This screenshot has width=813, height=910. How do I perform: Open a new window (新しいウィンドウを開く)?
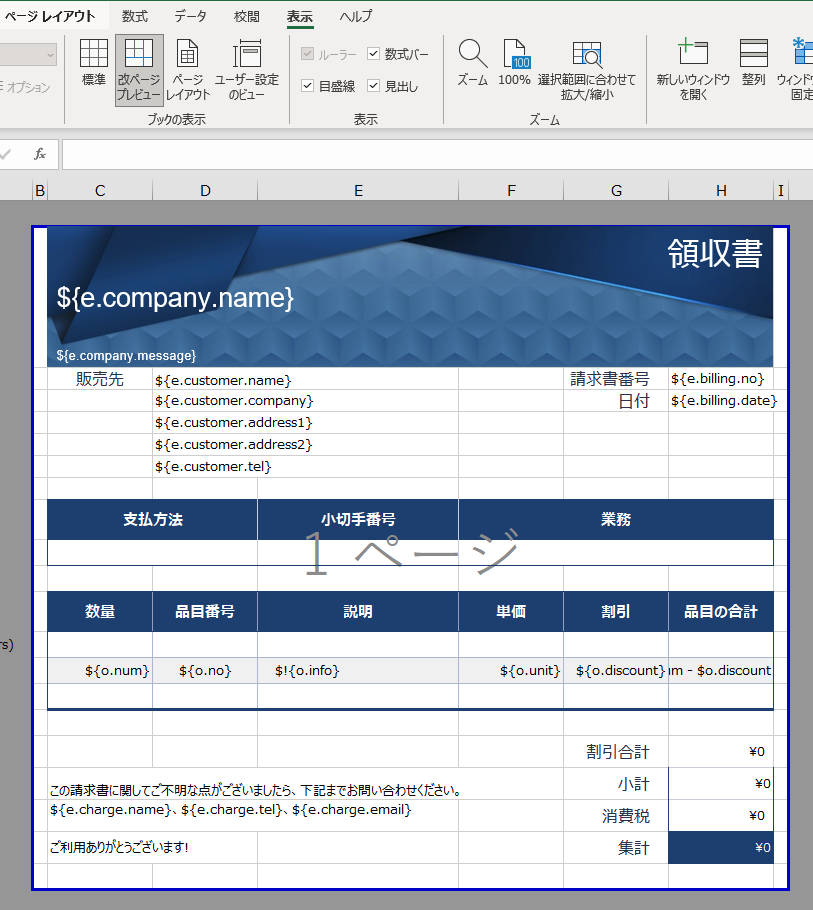693,70
